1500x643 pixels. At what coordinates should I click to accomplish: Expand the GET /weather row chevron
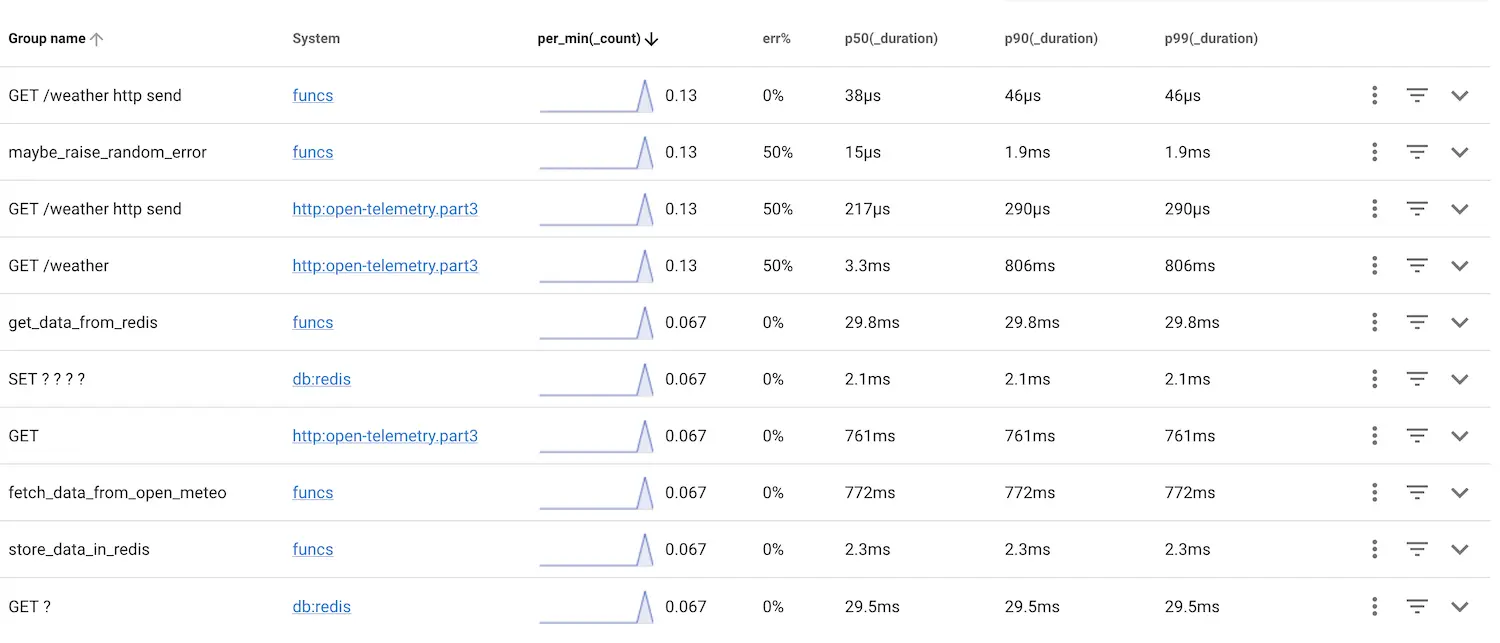(x=1459, y=265)
